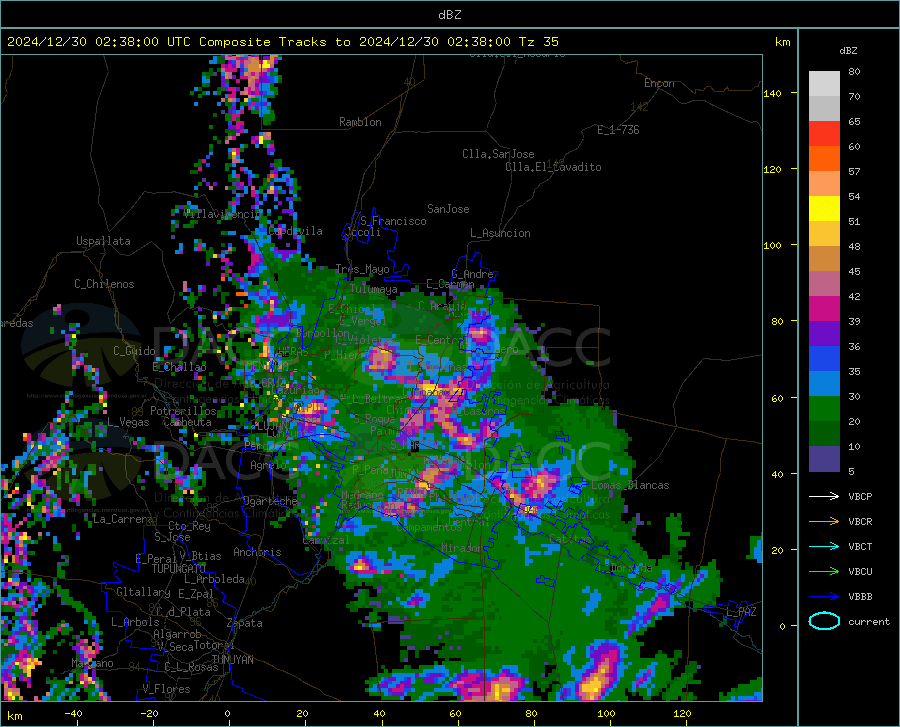The width and height of the screenshot is (900, 727).
Task: Click the Villavicencio map label
Action: 221,214
